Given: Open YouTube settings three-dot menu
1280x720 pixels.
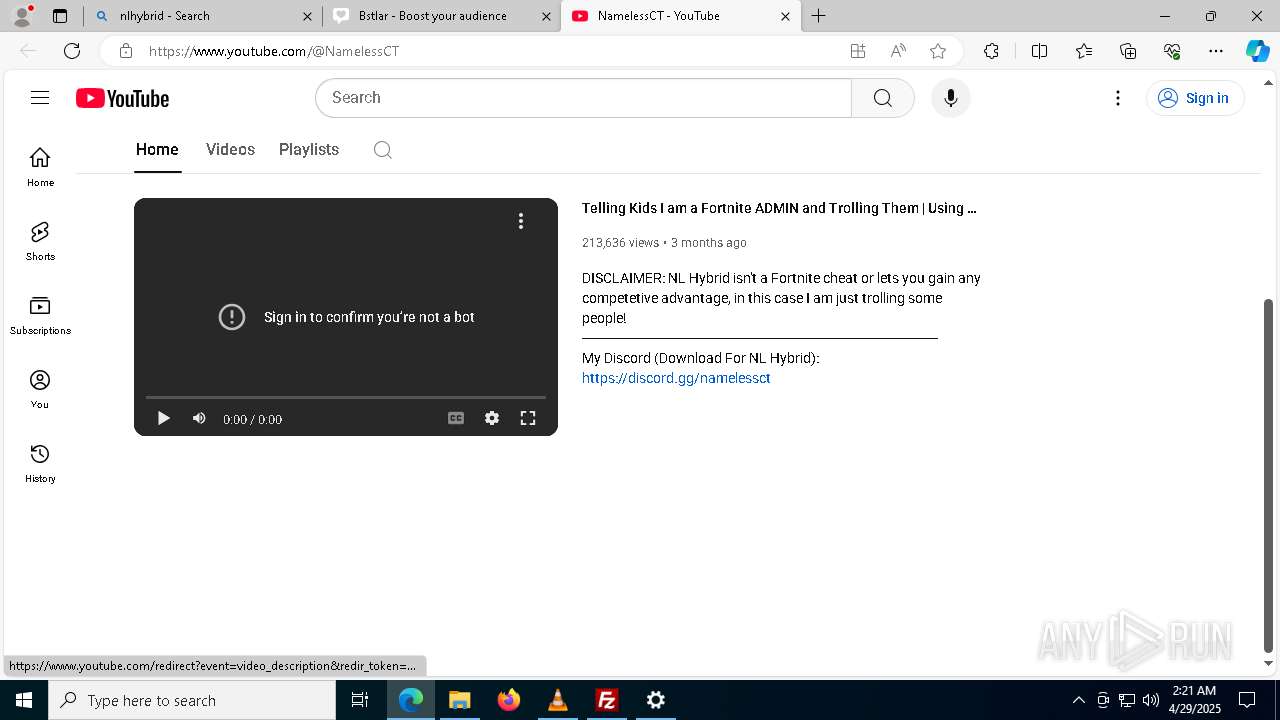Looking at the screenshot, I should tap(1118, 98).
